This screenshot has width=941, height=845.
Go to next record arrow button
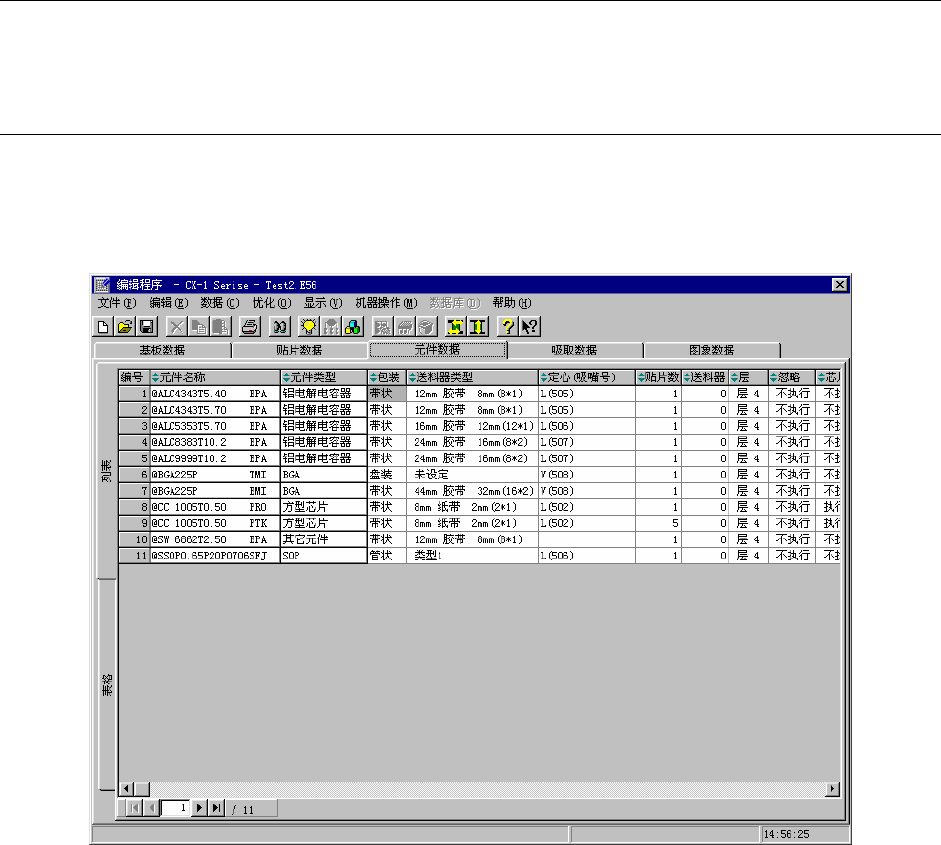199,808
